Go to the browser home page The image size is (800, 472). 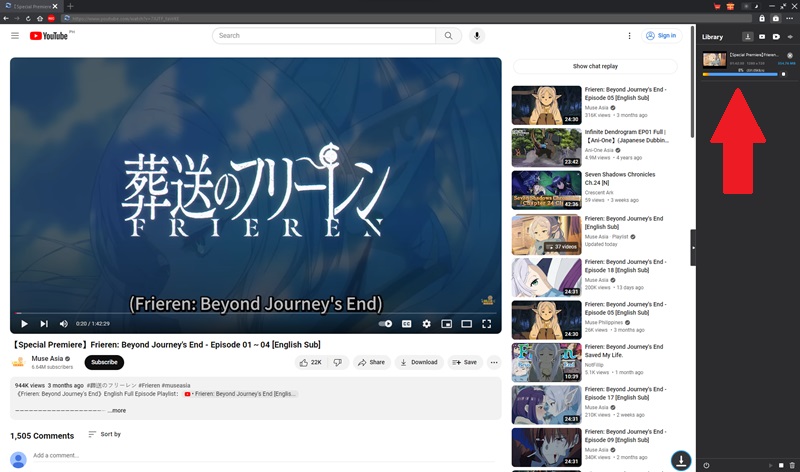tap(39, 18)
